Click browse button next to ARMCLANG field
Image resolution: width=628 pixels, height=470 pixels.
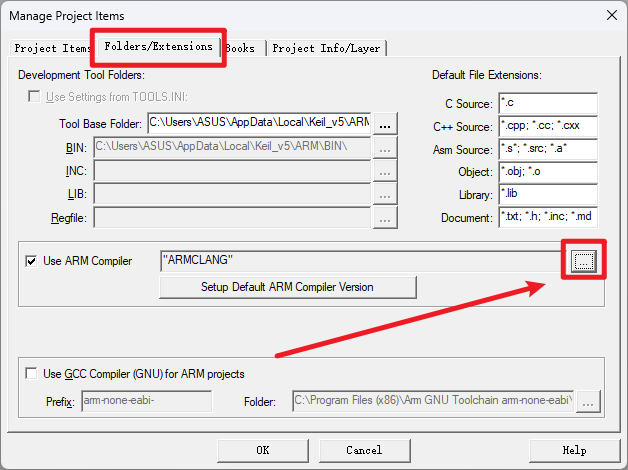[x=585, y=261]
